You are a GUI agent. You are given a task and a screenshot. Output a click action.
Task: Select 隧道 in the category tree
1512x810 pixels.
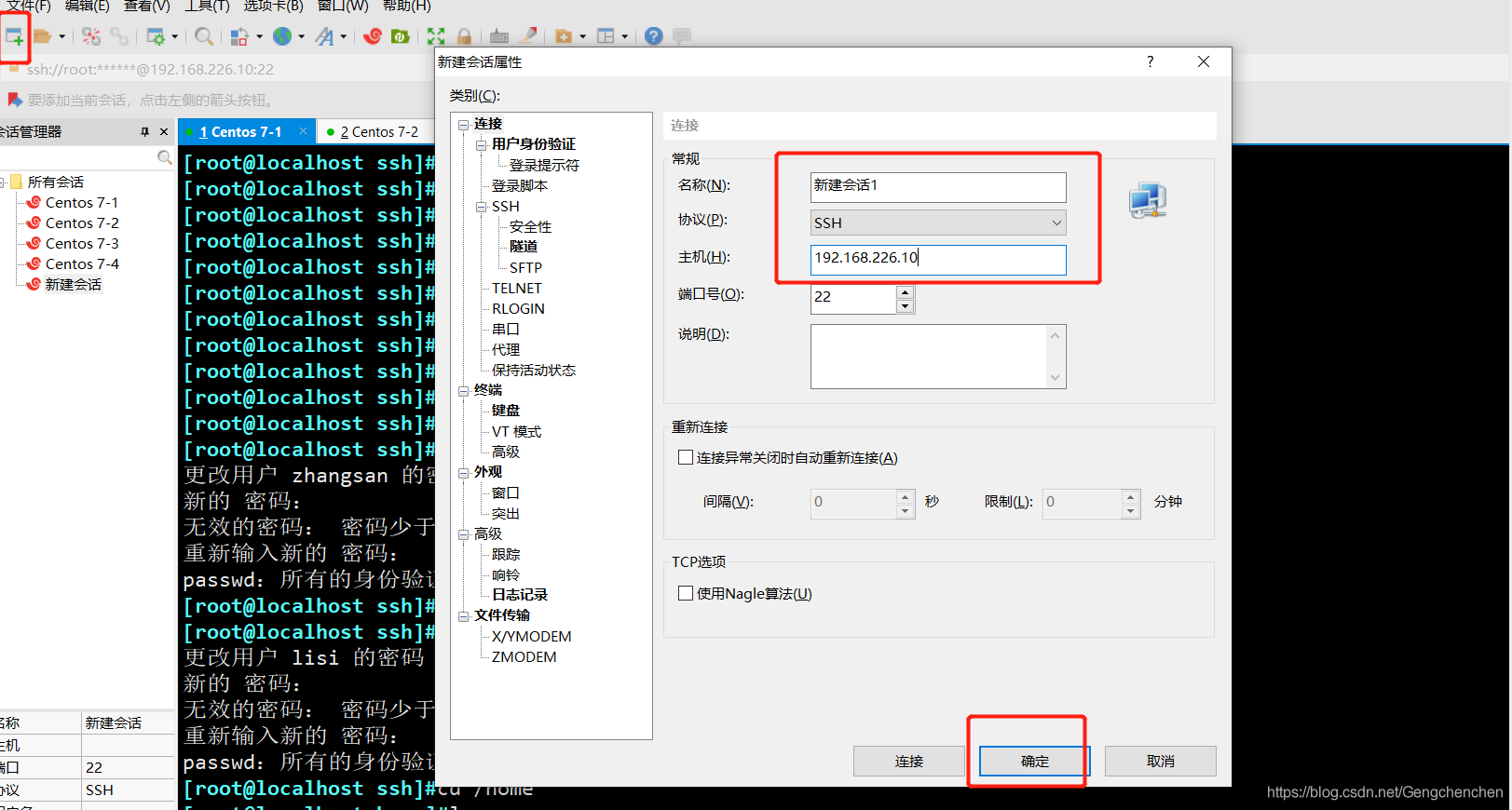pyautogui.click(x=523, y=247)
